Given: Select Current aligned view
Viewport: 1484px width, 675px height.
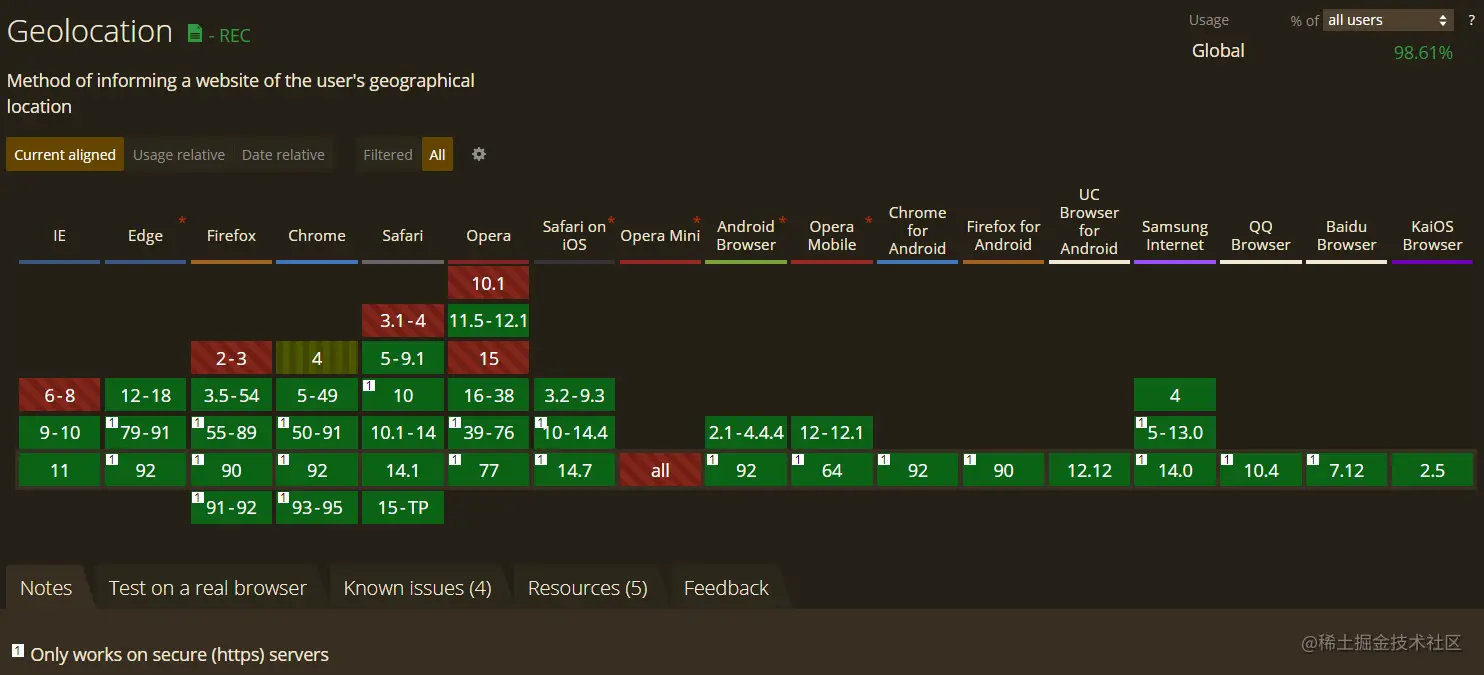Looking at the screenshot, I should click(x=65, y=154).
